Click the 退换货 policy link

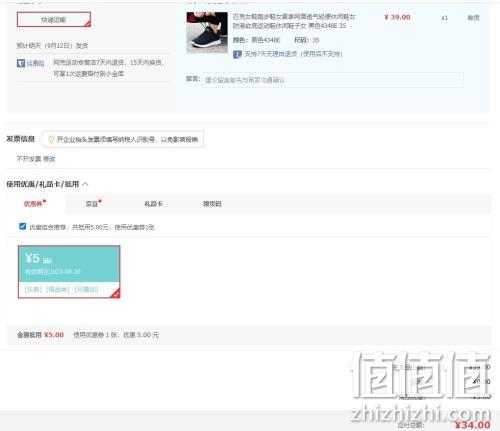(35, 63)
